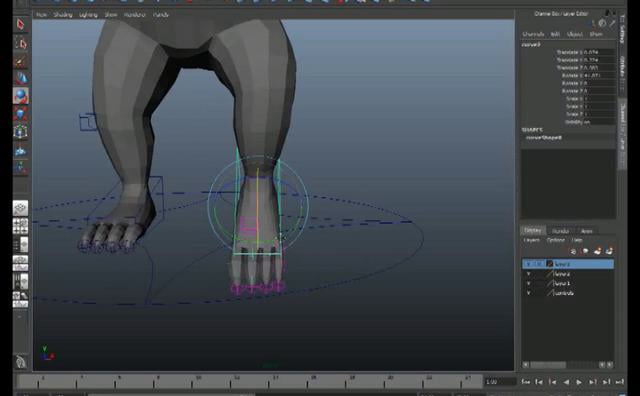This screenshot has width=640, height=396.
Task: Open the Shading viewport menu
Action: tap(63, 15)
